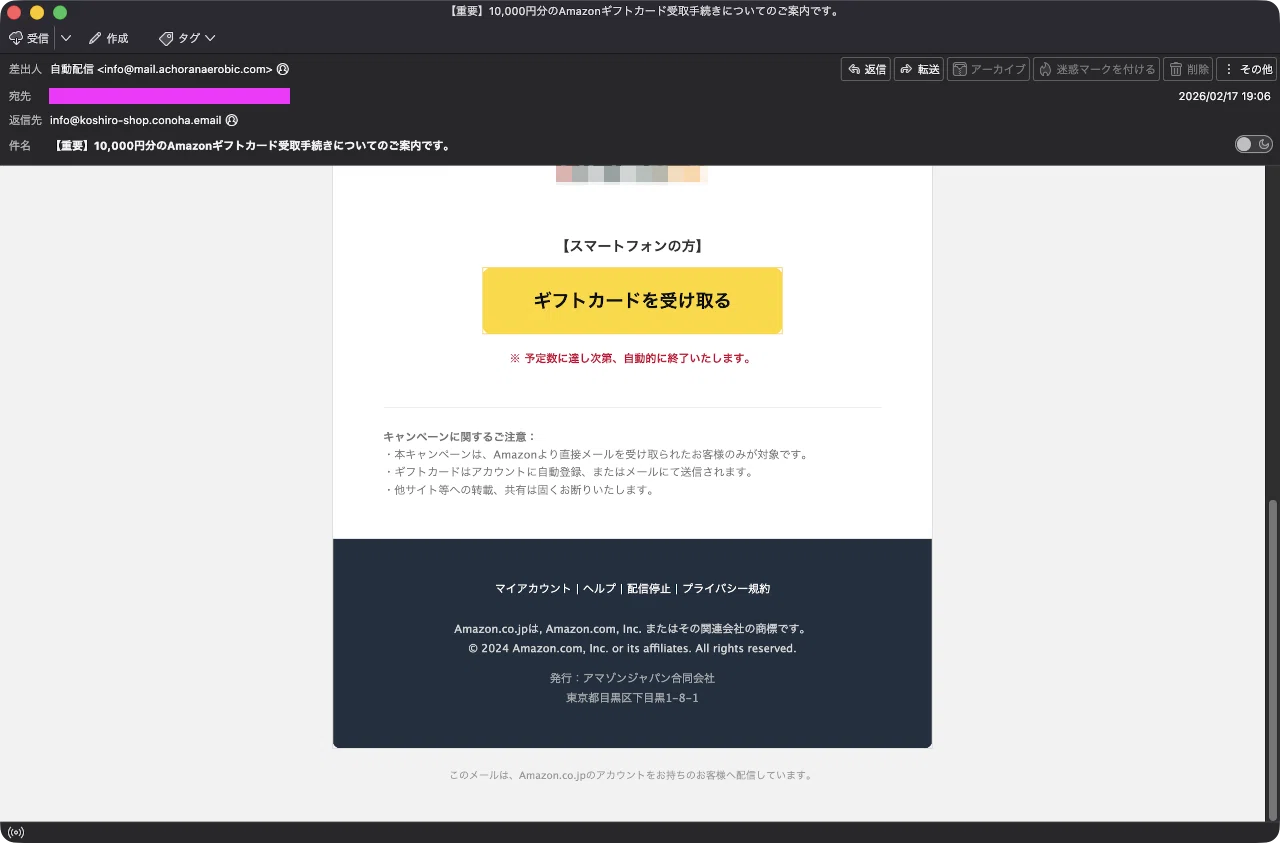Open the マイアカウント footer link

[533, 588]
